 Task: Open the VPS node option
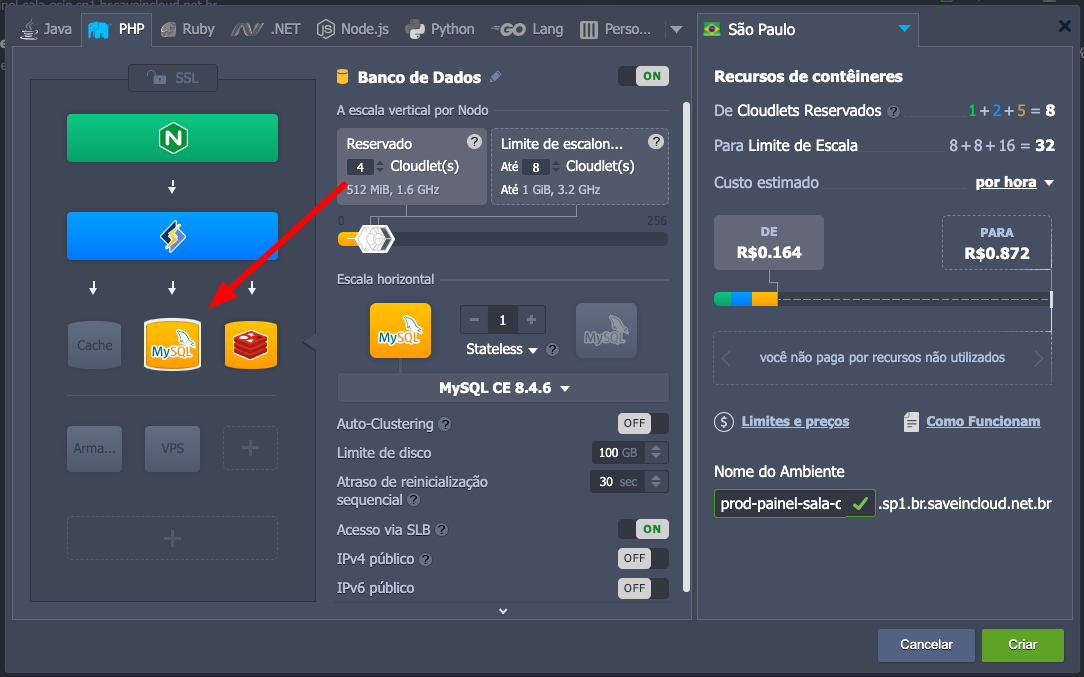pos(172,449)
